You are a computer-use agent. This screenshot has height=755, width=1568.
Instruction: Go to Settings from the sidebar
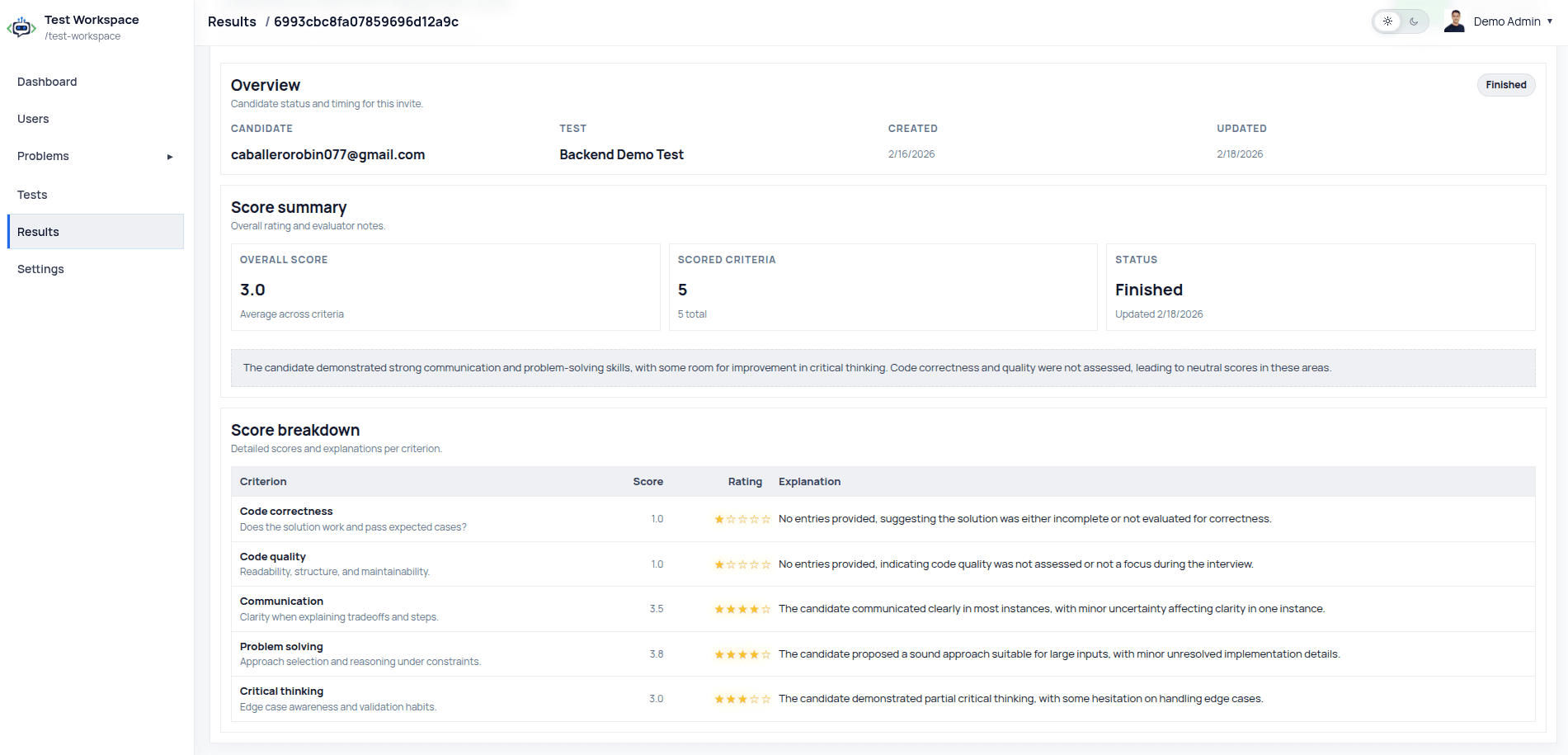[x=40, y=269]
